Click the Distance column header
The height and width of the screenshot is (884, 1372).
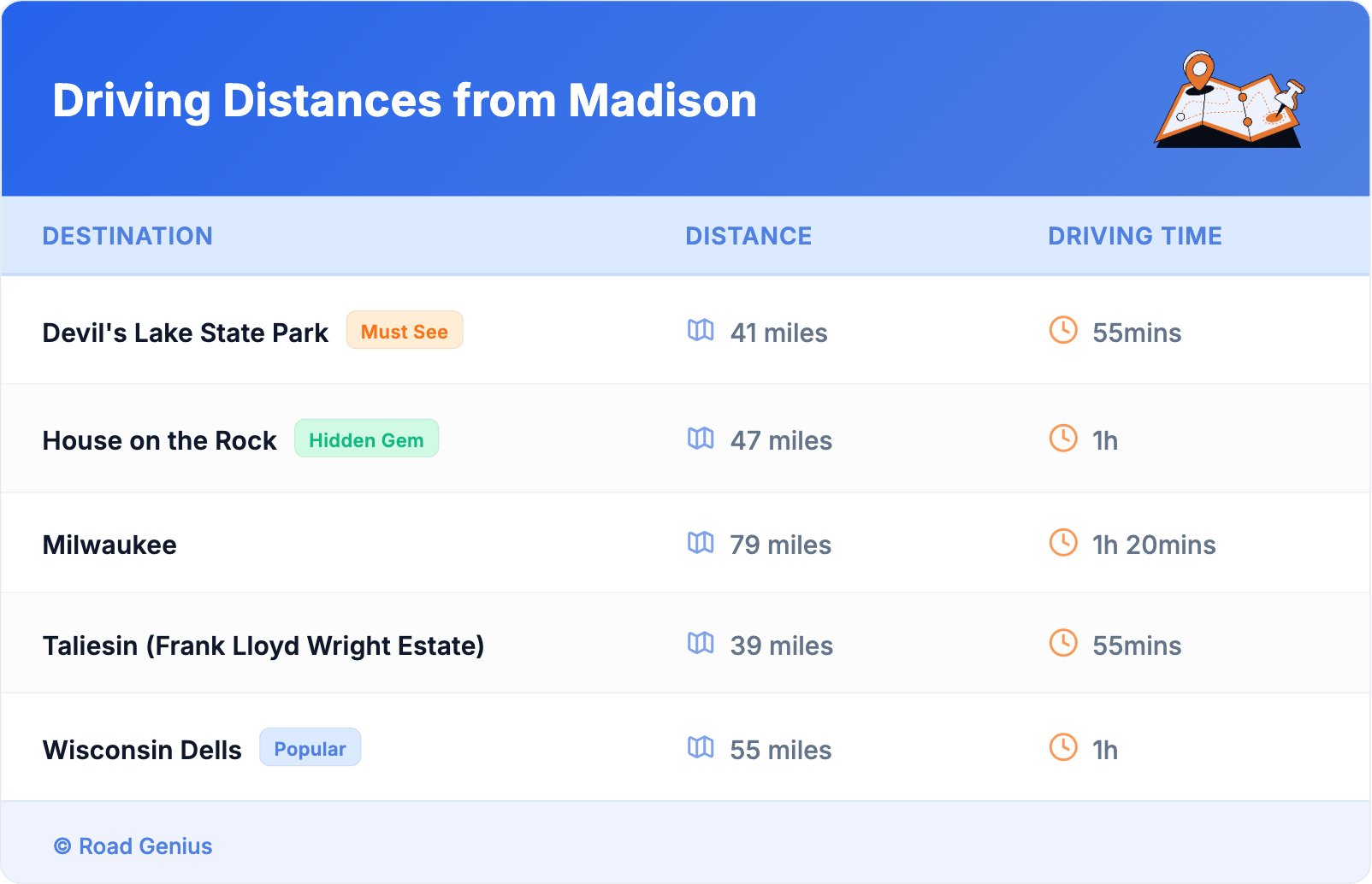click(748, 236)
